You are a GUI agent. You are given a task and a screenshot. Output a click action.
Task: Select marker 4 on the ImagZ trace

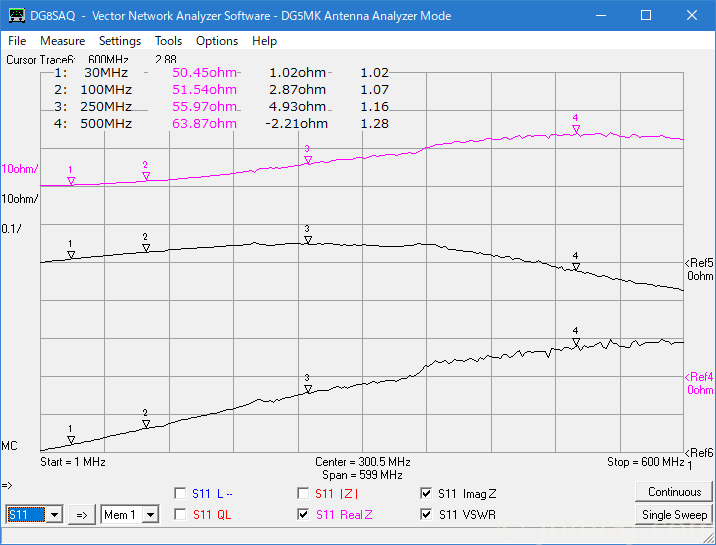(576, 267)
